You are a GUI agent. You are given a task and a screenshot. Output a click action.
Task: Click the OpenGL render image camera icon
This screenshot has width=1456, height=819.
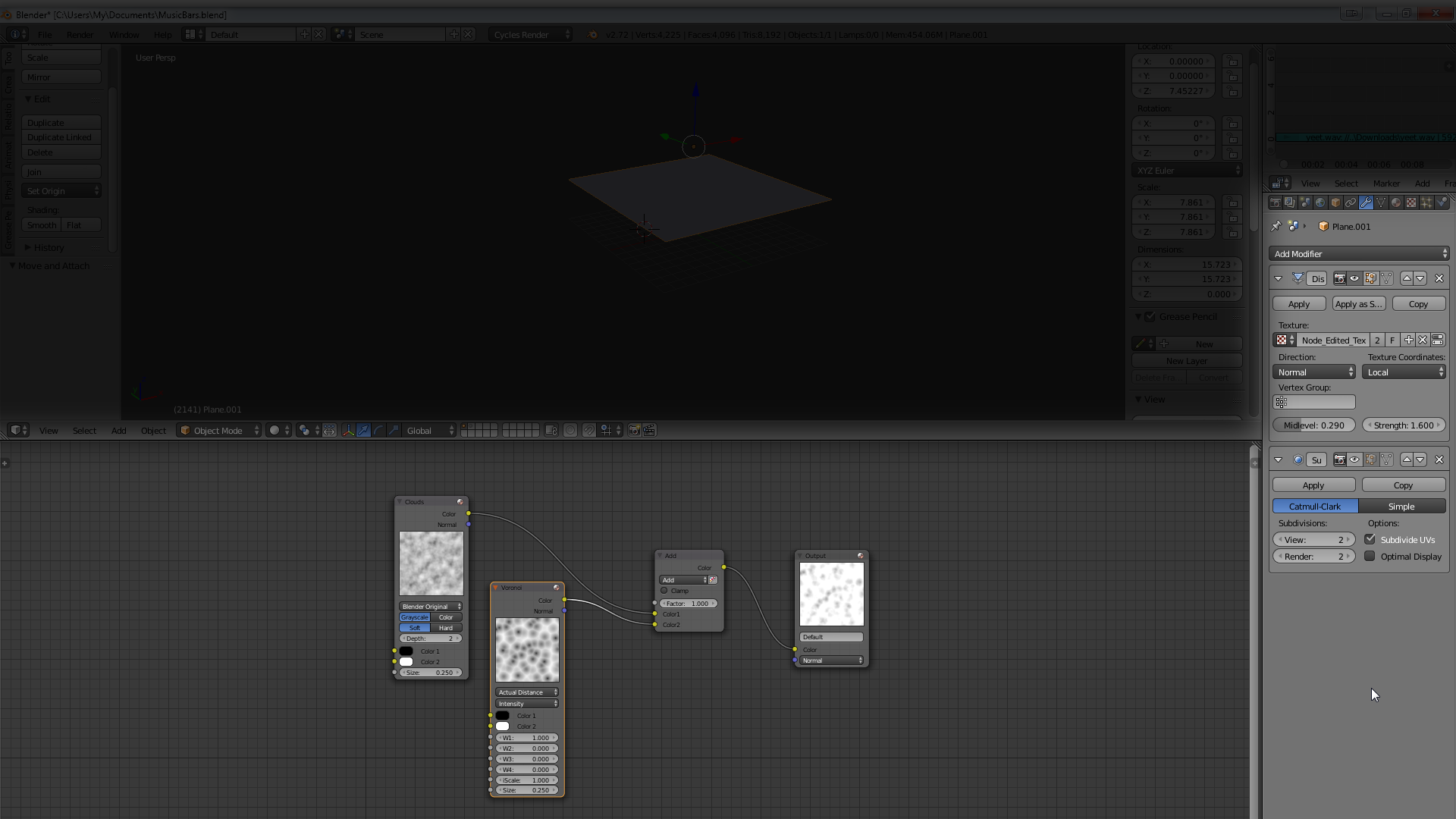(635, 430)
